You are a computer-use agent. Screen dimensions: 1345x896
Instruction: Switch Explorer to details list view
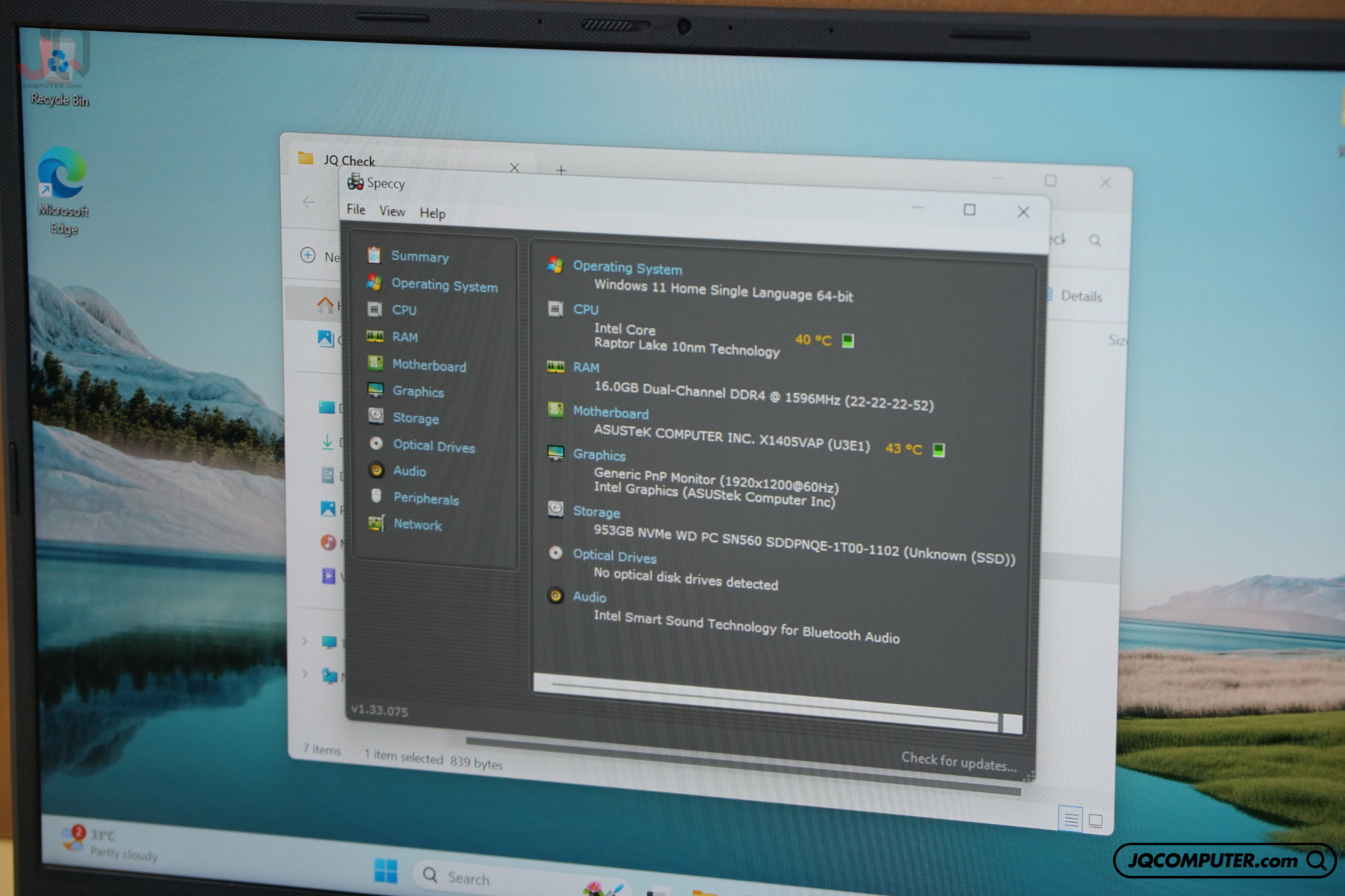(1071, 819)
